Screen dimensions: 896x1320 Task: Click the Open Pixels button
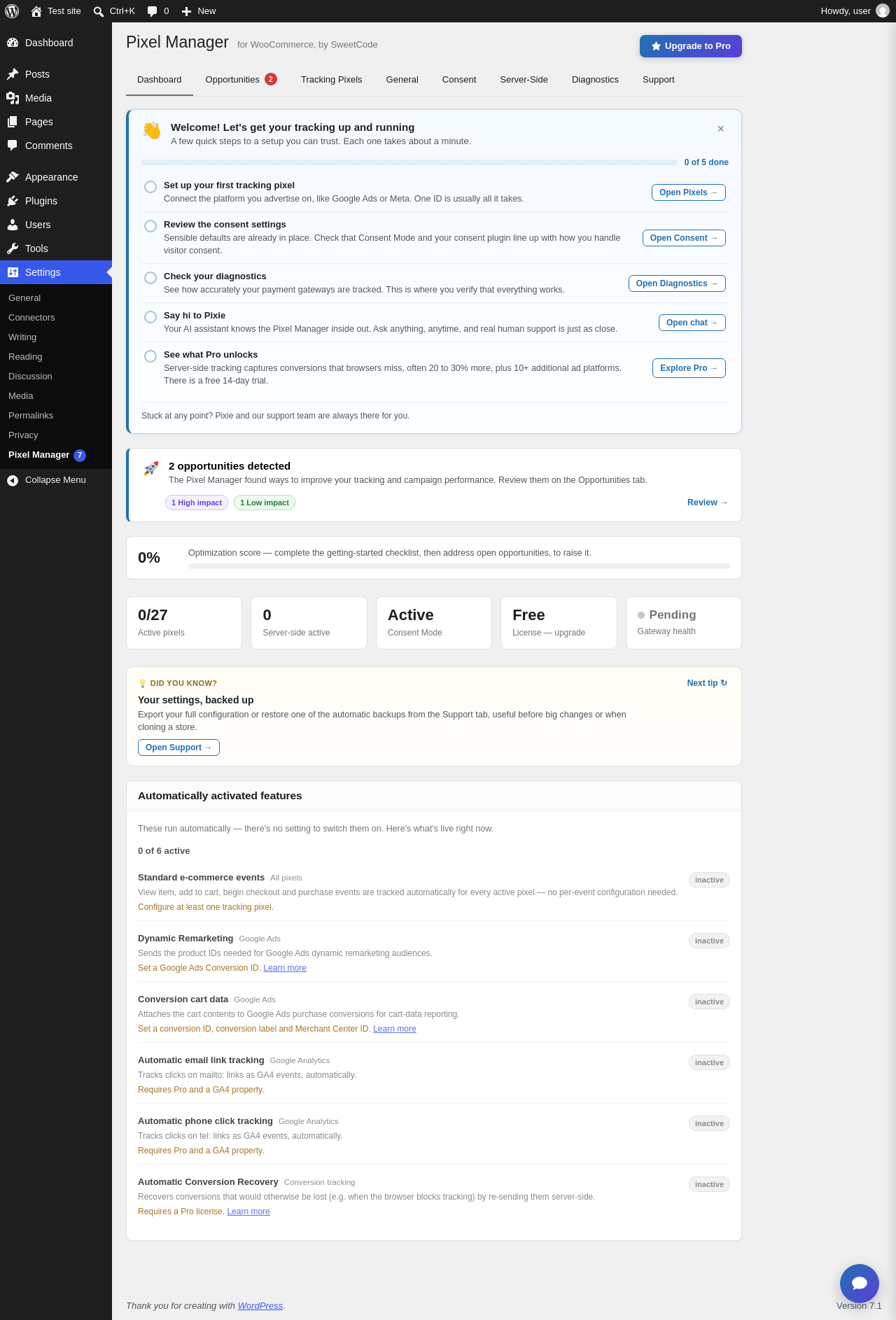(689, 192)
